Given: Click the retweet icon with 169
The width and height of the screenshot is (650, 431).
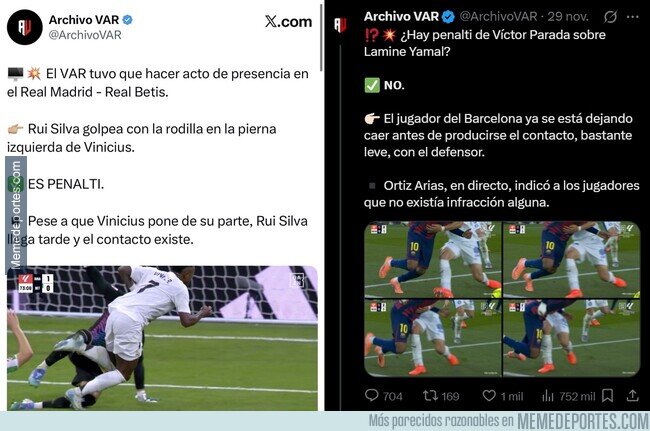Looking at the screenshot, I should tap(430, 396).
